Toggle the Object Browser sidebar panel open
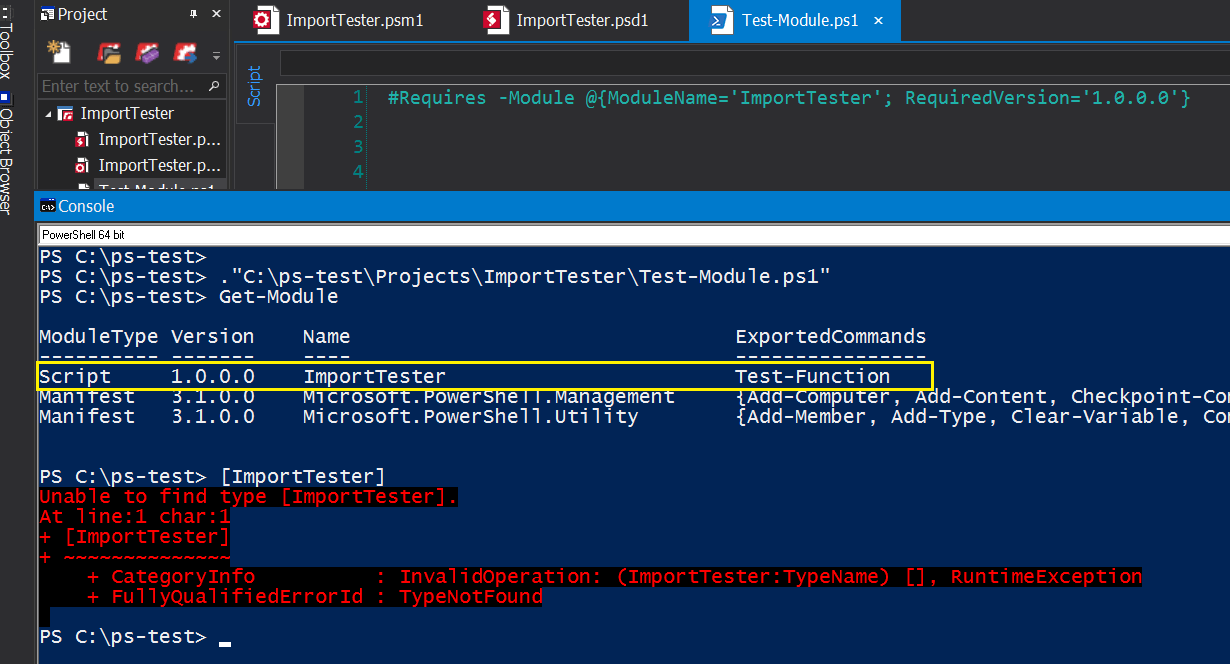1230x664 pixels. [x=9, y=131]
